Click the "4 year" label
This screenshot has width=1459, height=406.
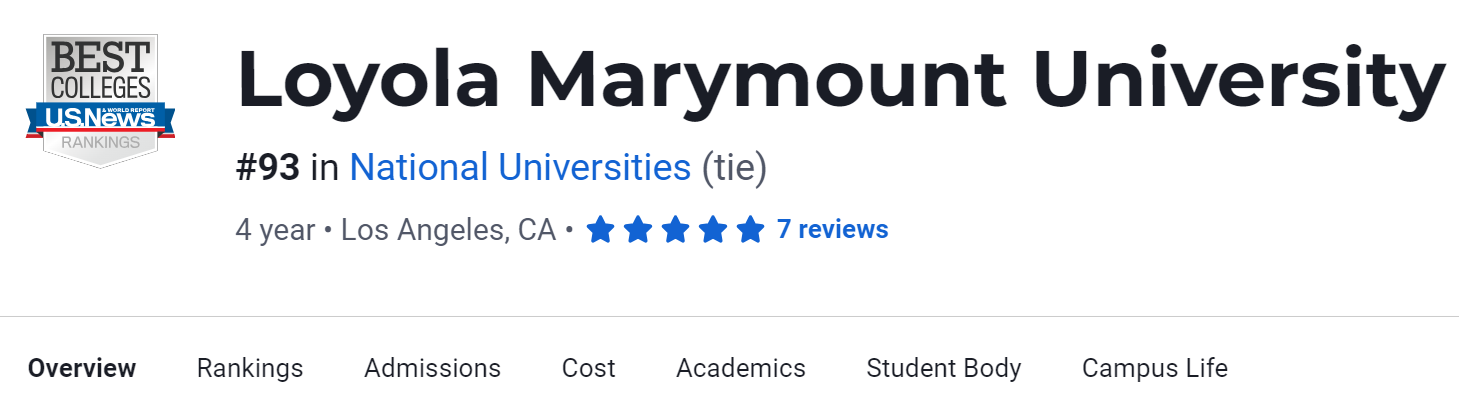coord(275,231)
